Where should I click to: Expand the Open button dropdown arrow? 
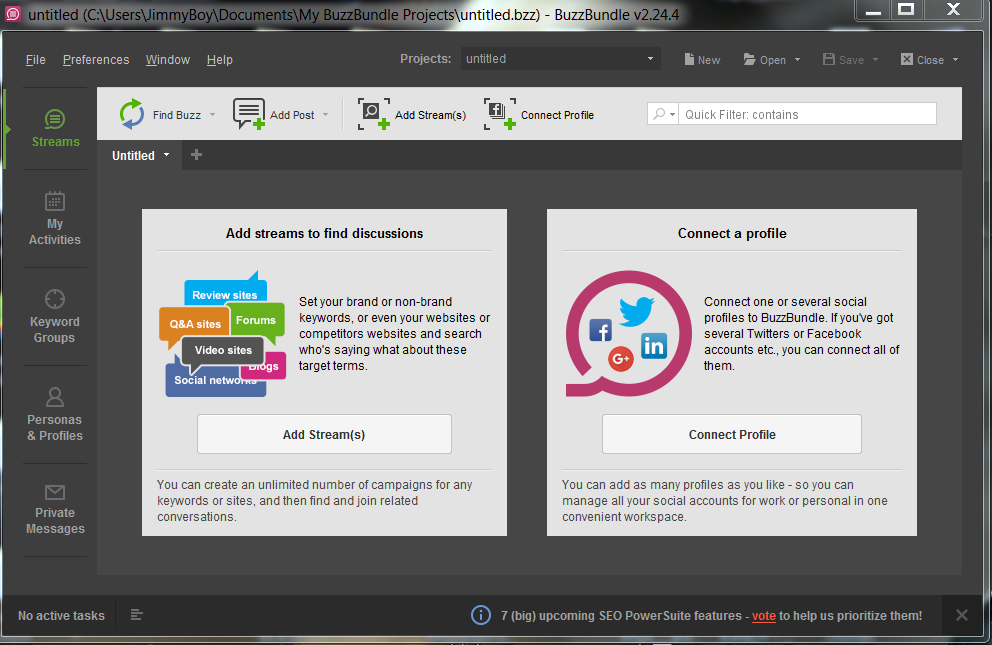point(797,60)
